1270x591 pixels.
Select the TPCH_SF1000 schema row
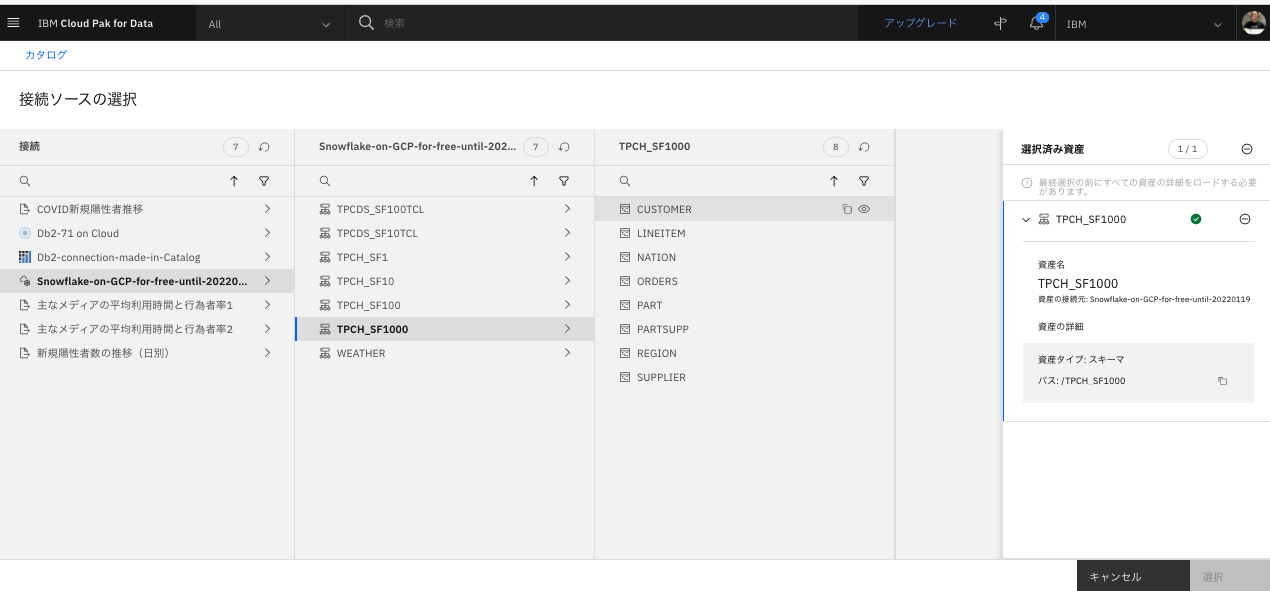click(445, 329)
